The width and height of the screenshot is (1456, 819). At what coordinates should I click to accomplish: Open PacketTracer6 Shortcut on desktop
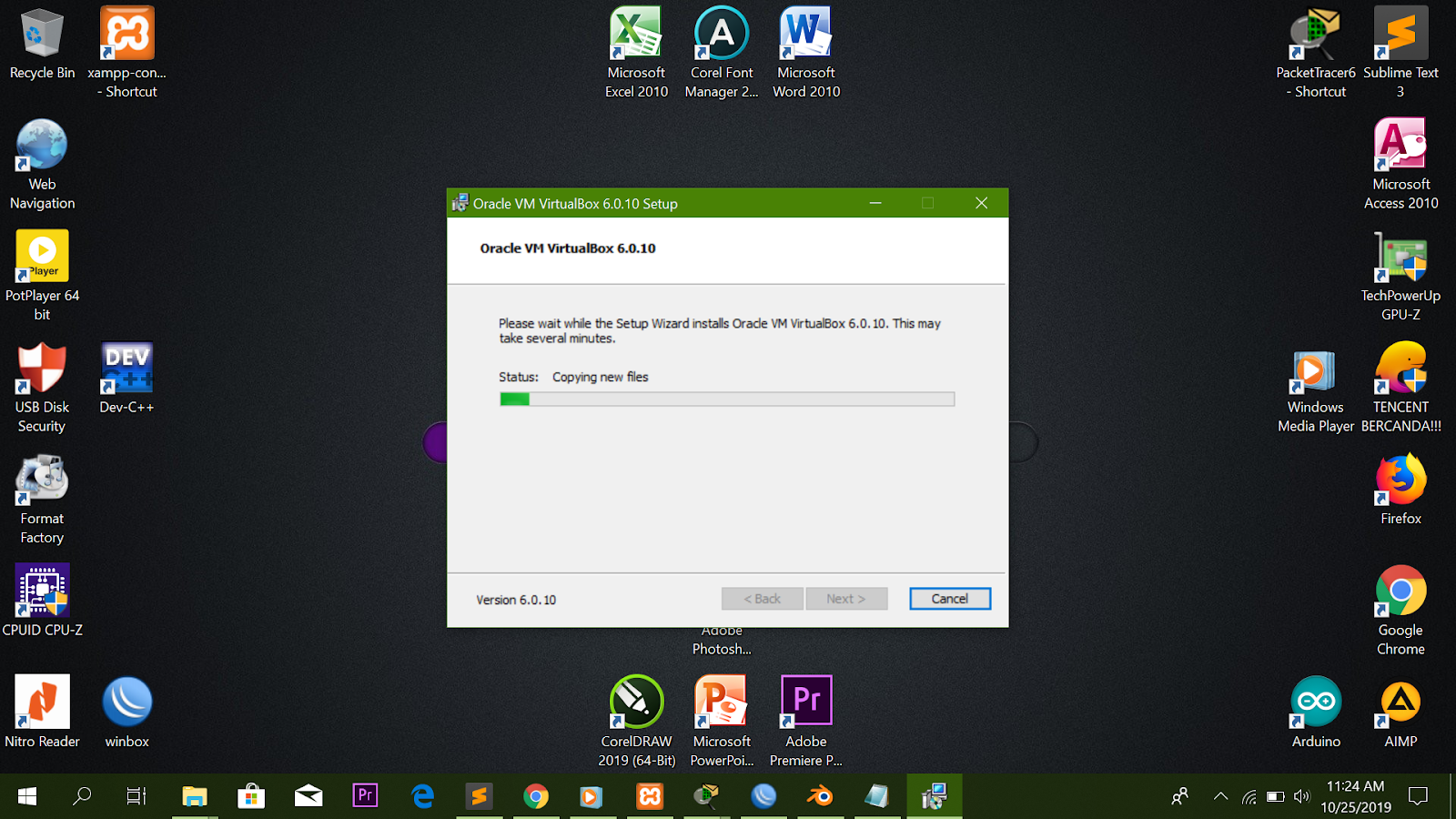pyautogui.click(x=1316, y=53)
